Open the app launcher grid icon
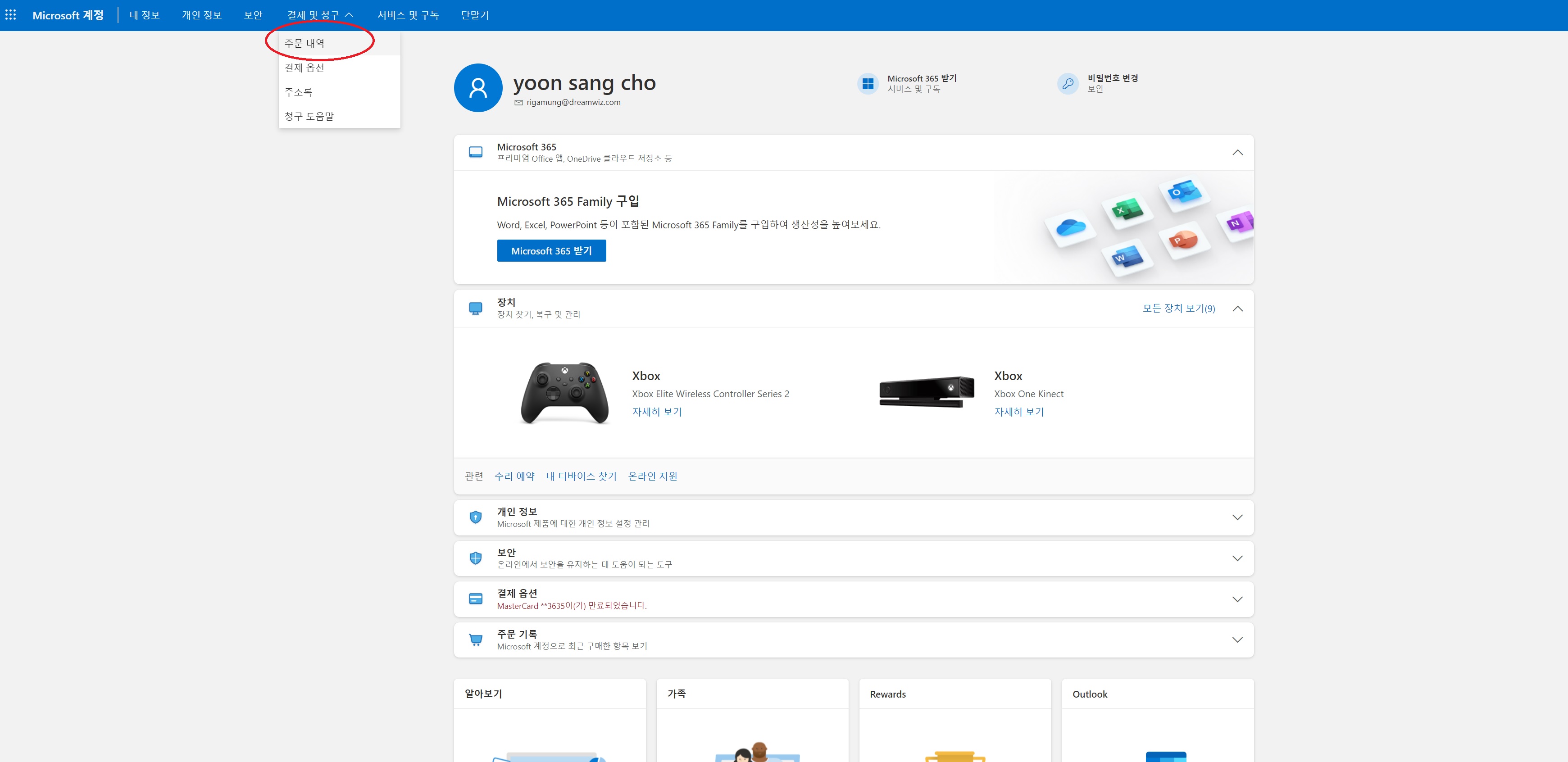This screenshot has height=762, width=1568. [11, 14]
